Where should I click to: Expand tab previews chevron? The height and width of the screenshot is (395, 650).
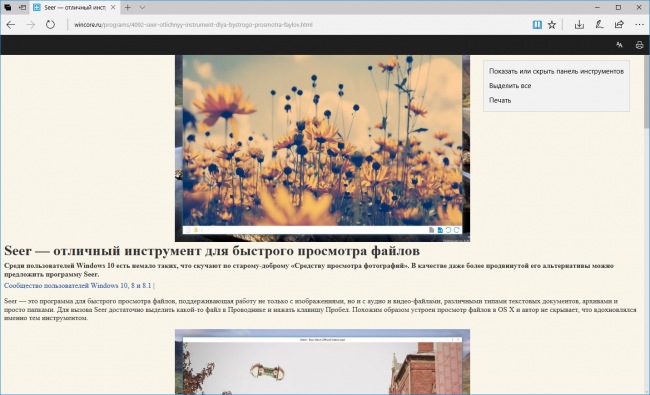[x=142, y=7]
